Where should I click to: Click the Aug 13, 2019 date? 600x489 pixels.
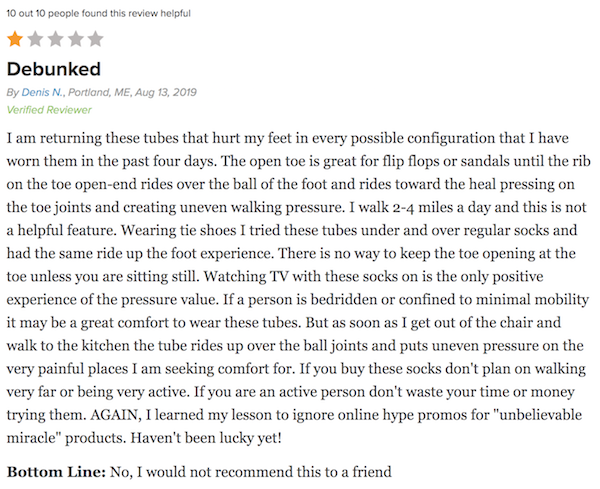coord(166,92)
